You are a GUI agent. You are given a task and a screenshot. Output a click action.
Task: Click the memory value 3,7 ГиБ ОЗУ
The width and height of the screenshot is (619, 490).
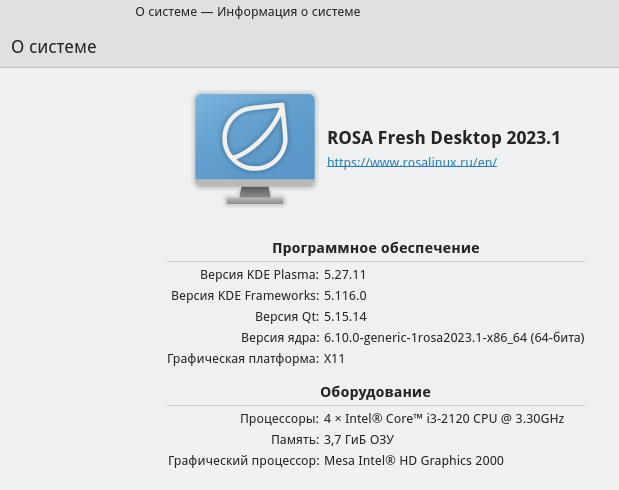point(359,439)
